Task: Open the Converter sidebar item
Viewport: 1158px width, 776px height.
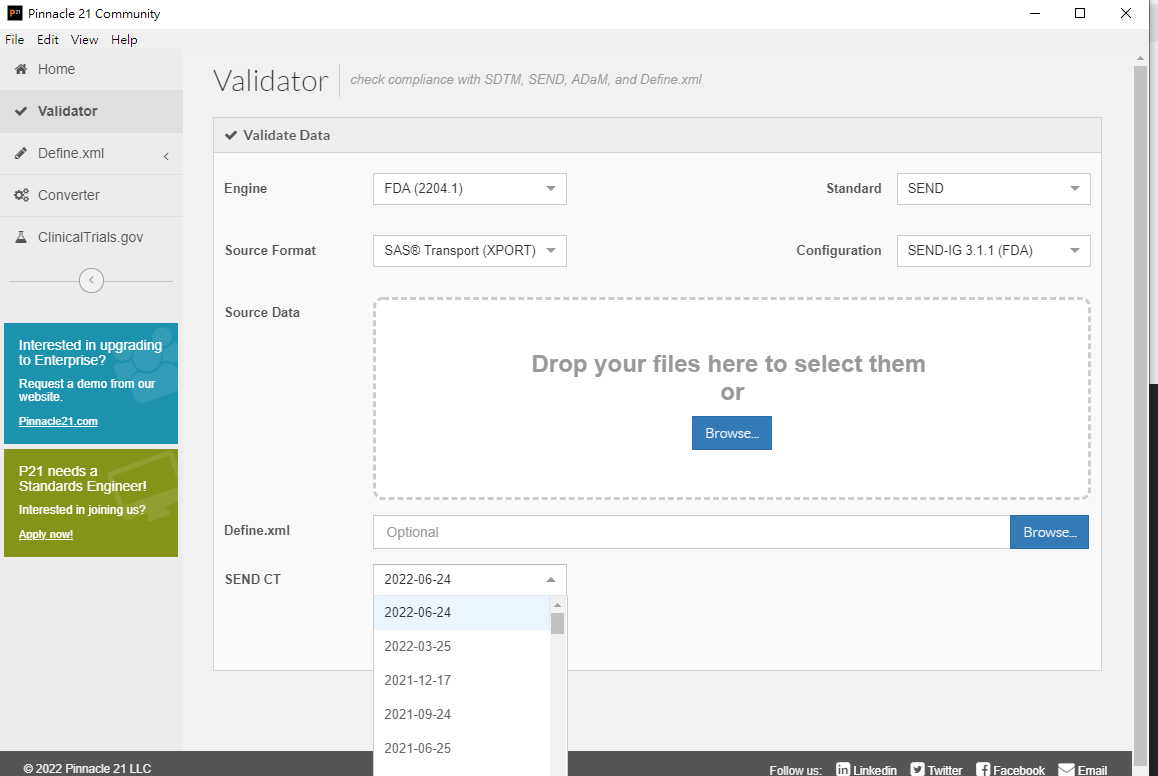Action: tap(92, 196)
